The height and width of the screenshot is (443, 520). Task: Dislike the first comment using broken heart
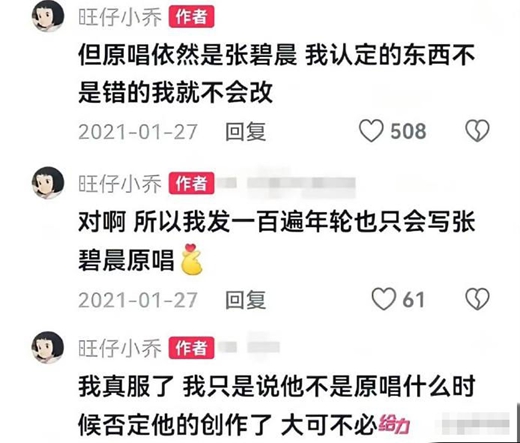click(477, 131)
